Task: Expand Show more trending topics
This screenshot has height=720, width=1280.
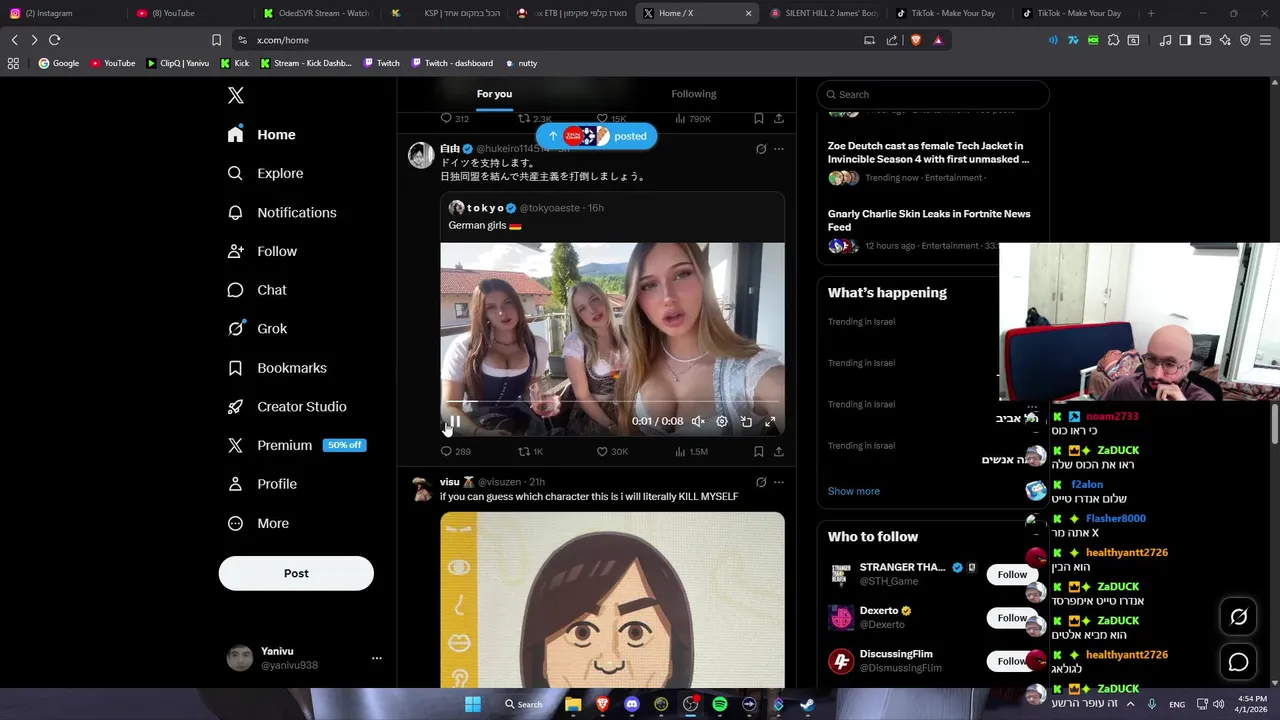Action: tap(854, 491)
